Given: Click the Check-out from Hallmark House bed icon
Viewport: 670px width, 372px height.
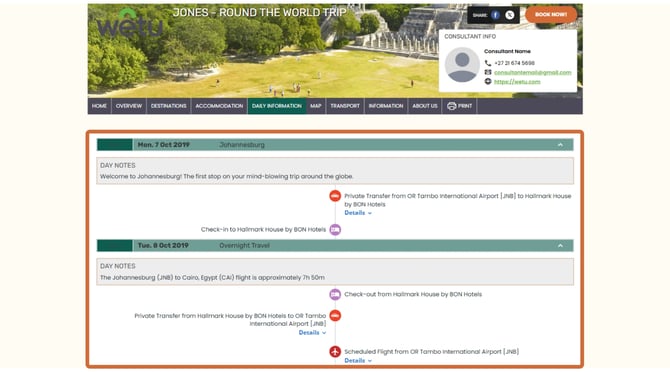Looking at the screenshot, I should [x=335, y=294].
